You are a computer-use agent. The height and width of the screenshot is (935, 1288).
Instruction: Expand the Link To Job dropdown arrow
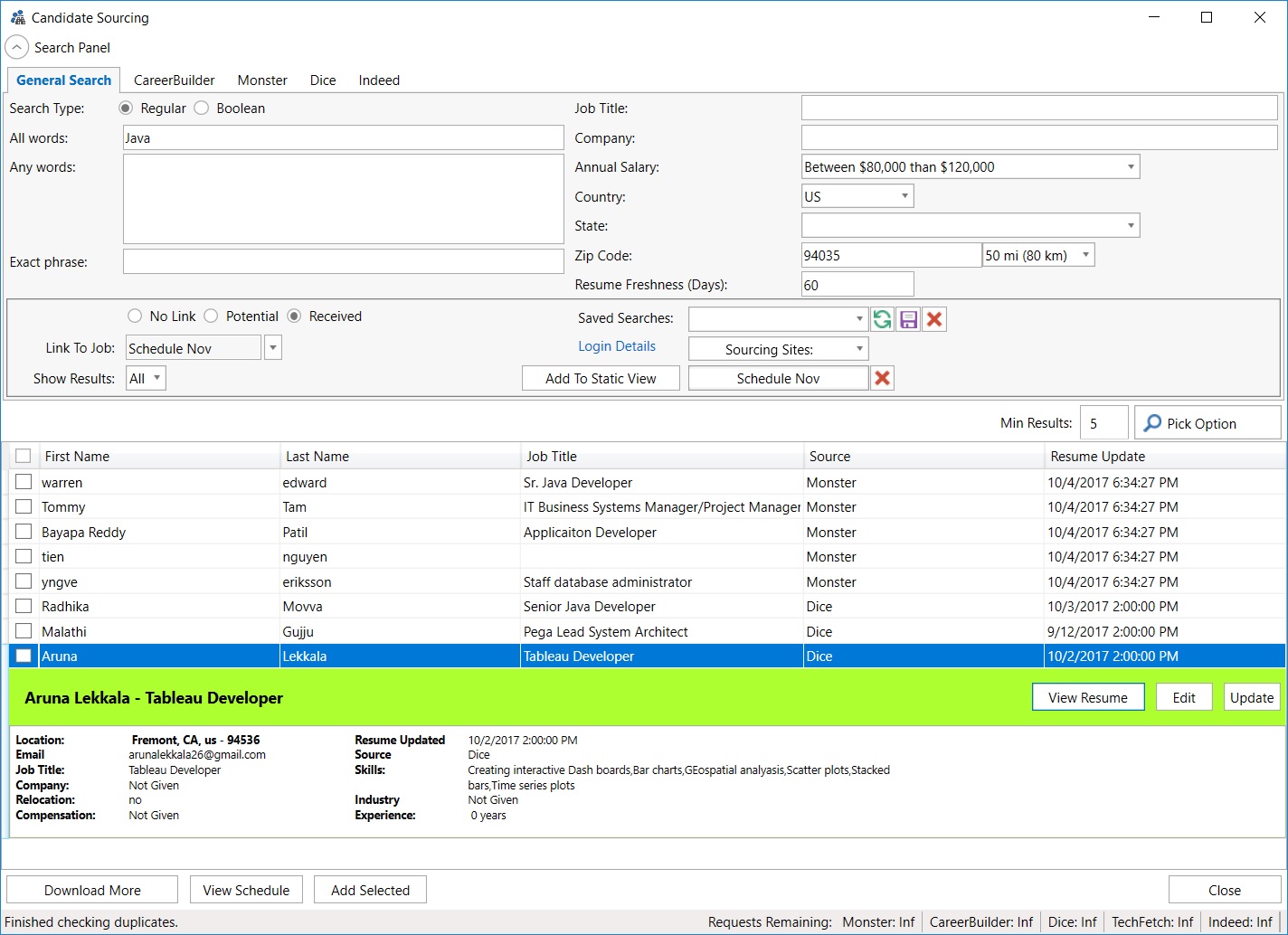pos(273,347)
